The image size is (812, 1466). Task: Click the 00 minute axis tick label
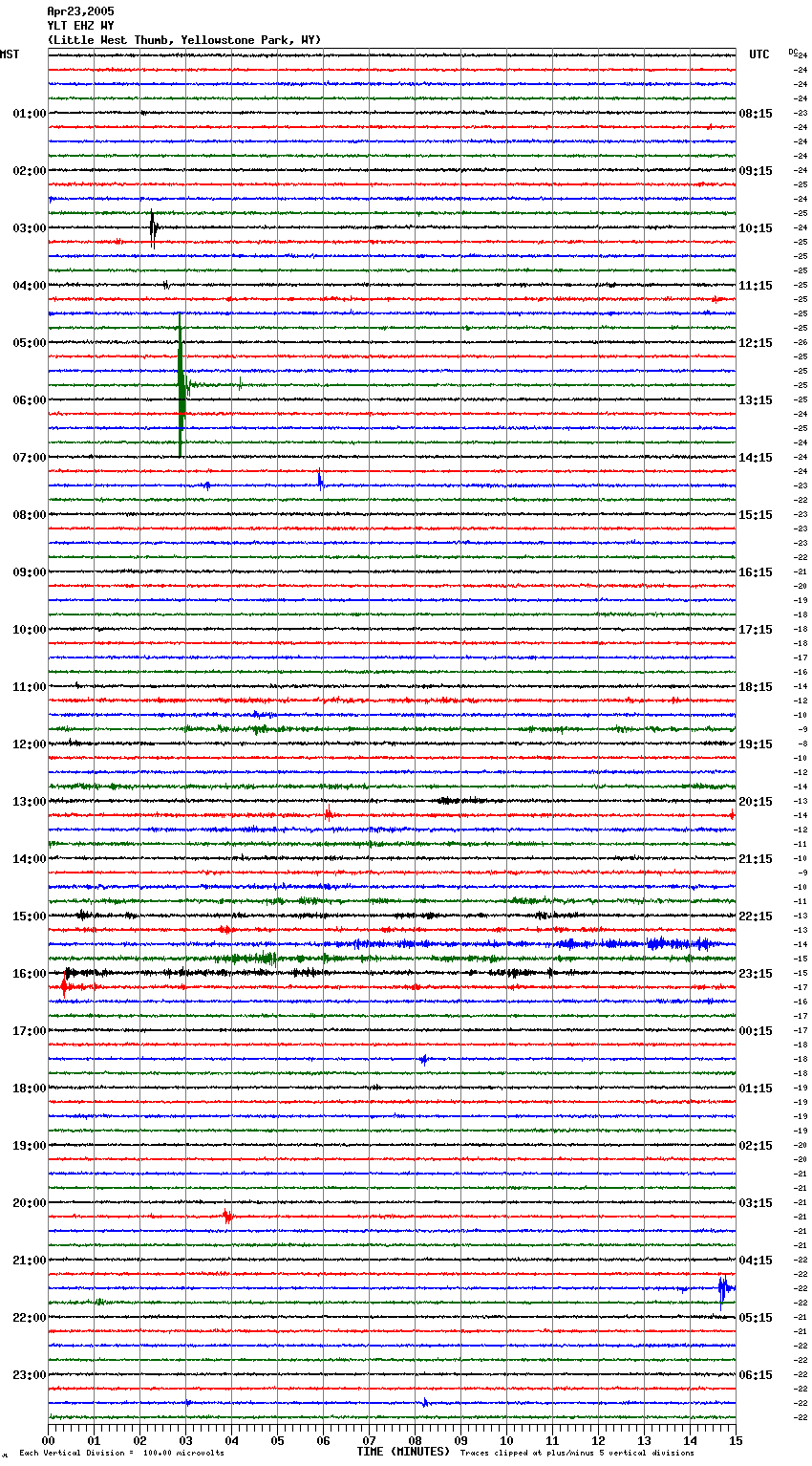tap(48, 1440)
